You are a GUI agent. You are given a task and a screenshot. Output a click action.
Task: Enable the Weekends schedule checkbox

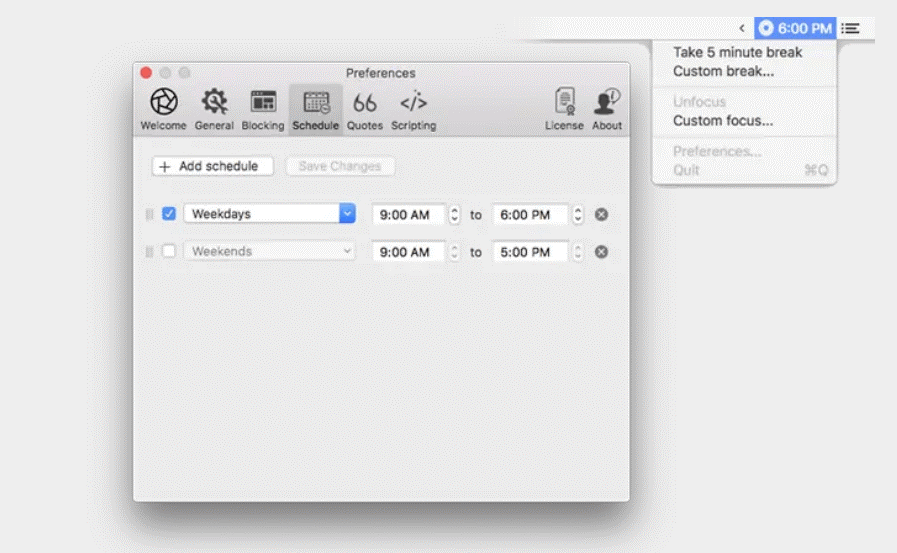[169, 251]
